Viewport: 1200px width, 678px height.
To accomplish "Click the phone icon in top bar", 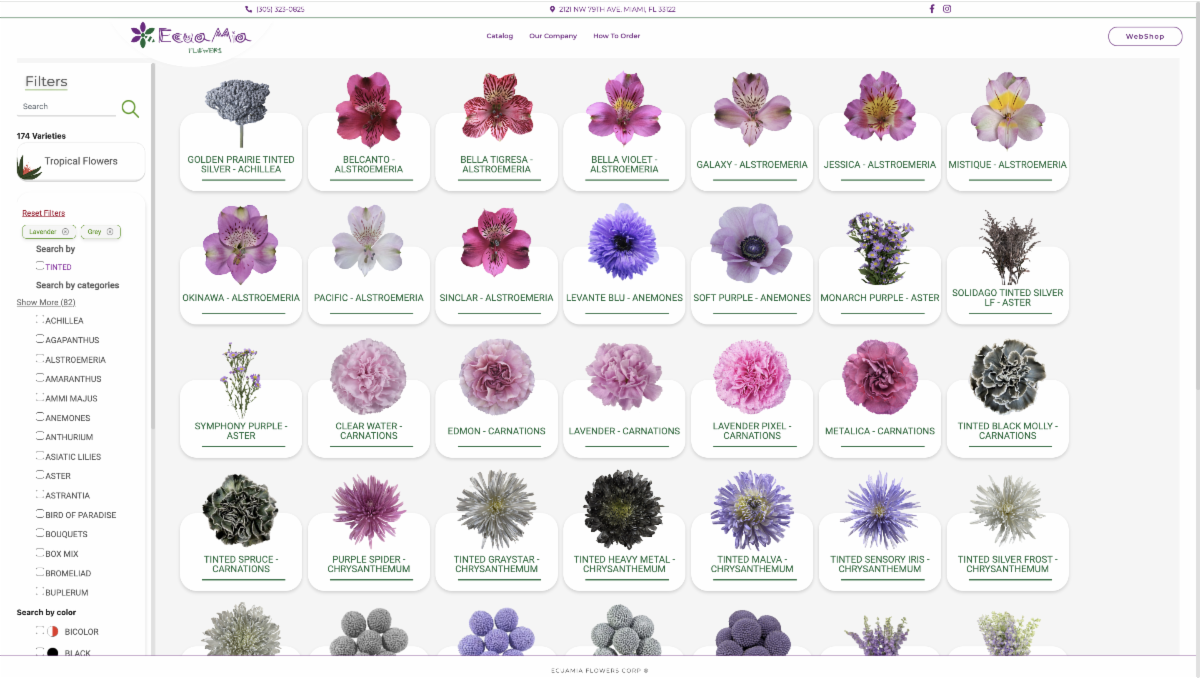I will (x=249, y=9).
